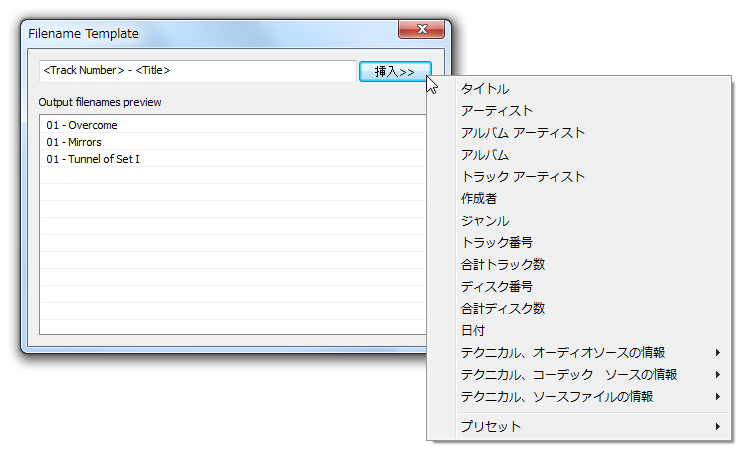Select preview row 01 - Tunnel of Set I
The height and width of the screenshot is (449, 740).
(233, 159)
